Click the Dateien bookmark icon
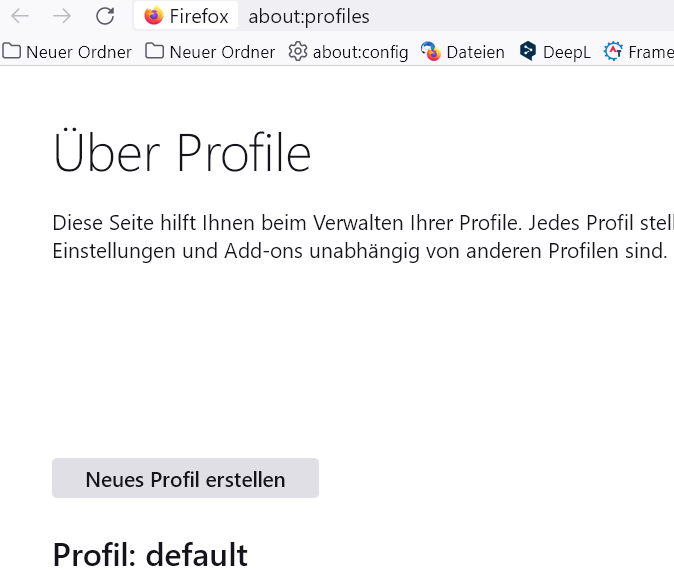Screen dimensions: 674x587 pyautogui.click(x=431, y=52)
